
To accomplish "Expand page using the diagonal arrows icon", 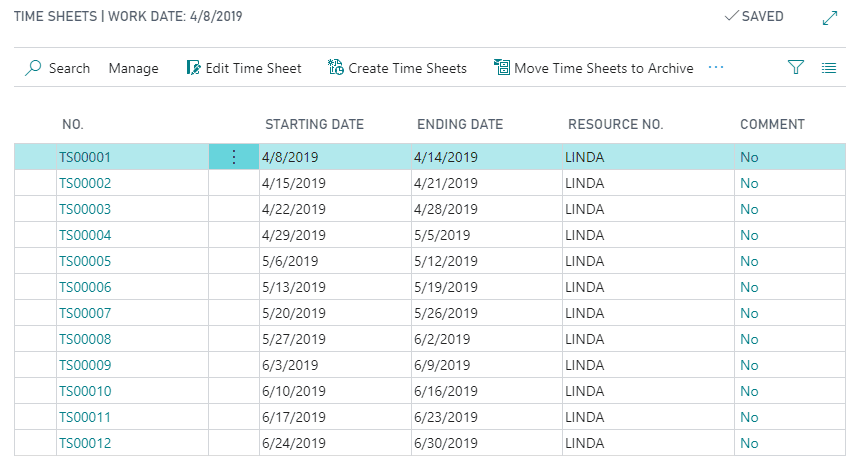I will tap(829, 17).
